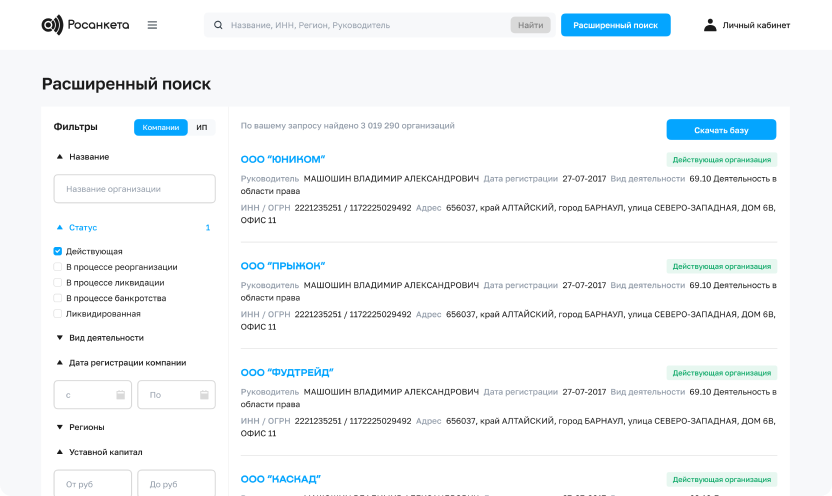Image resolution: width=832 pixels, height=496 pixels.
Task: Click the search magnifier icon
Action: [217, 25]
